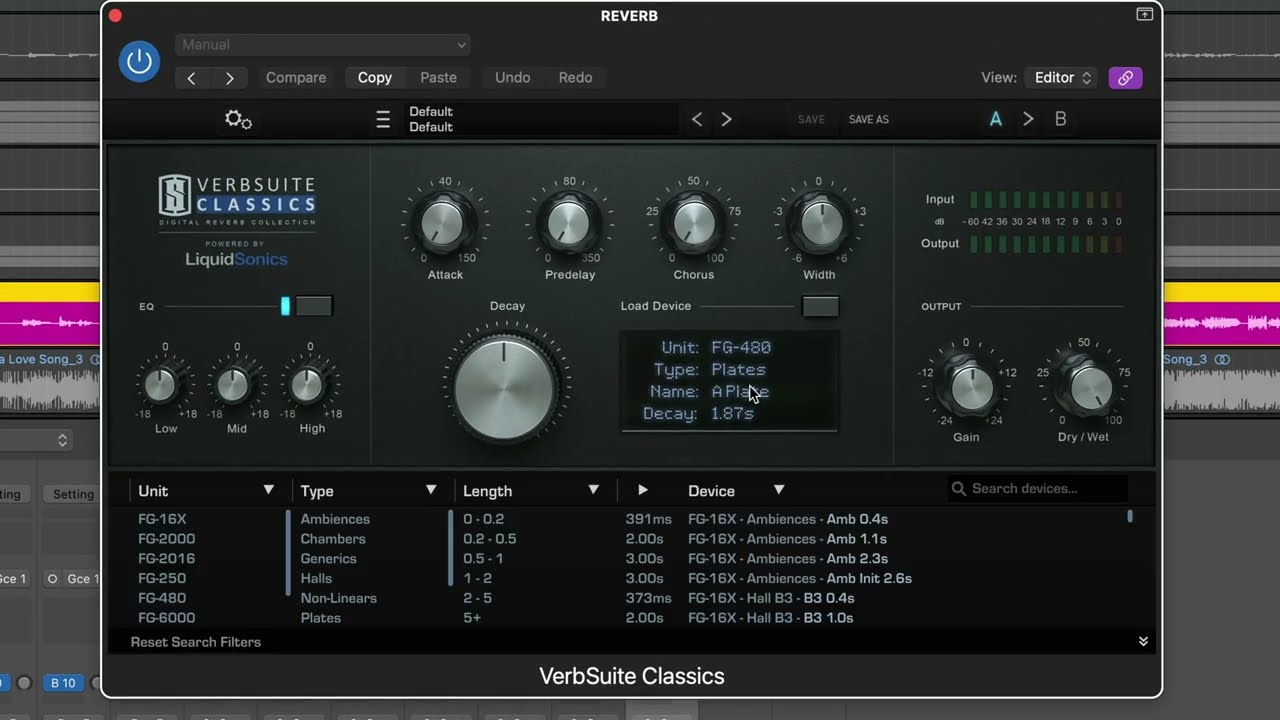
Task: Select FG-2016 in Unit list
Action: 166,559
